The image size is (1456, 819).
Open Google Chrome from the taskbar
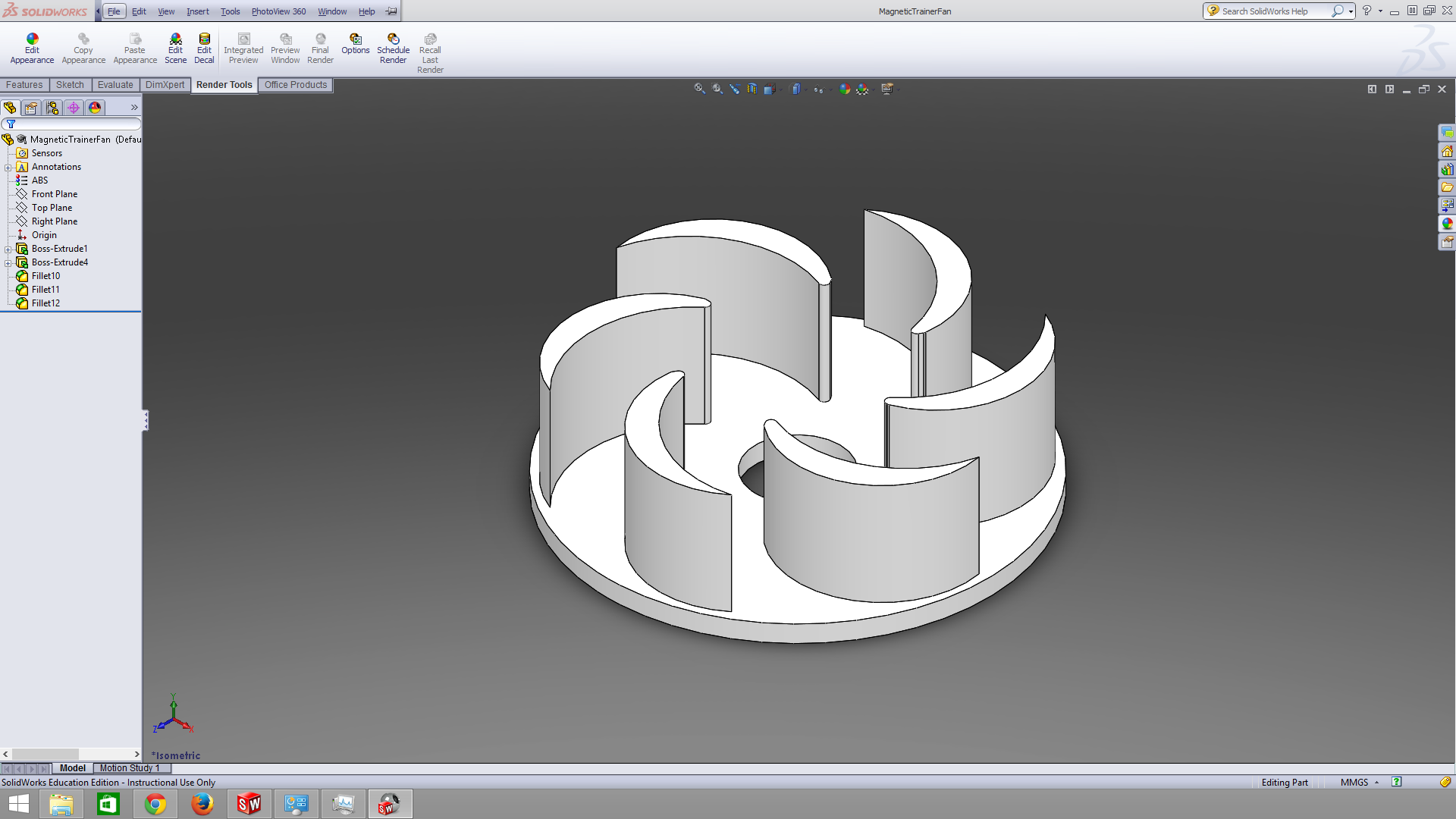pyautogui.click(x=155, y=804)
